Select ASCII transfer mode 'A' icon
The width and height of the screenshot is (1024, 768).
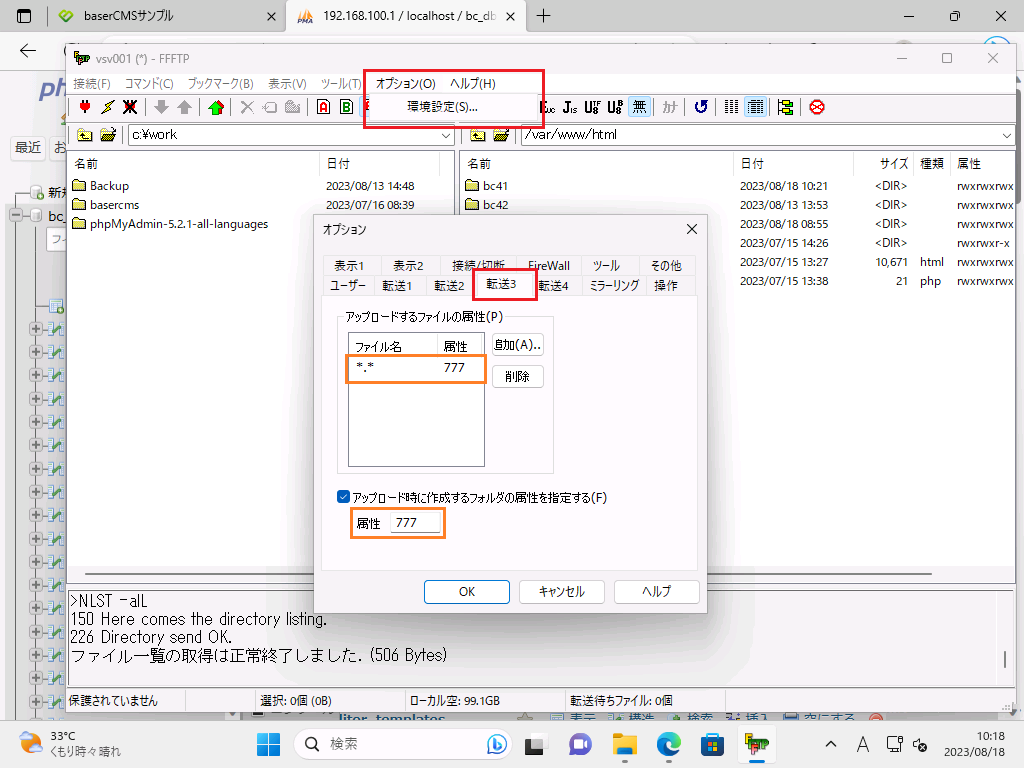click(323, 107)
